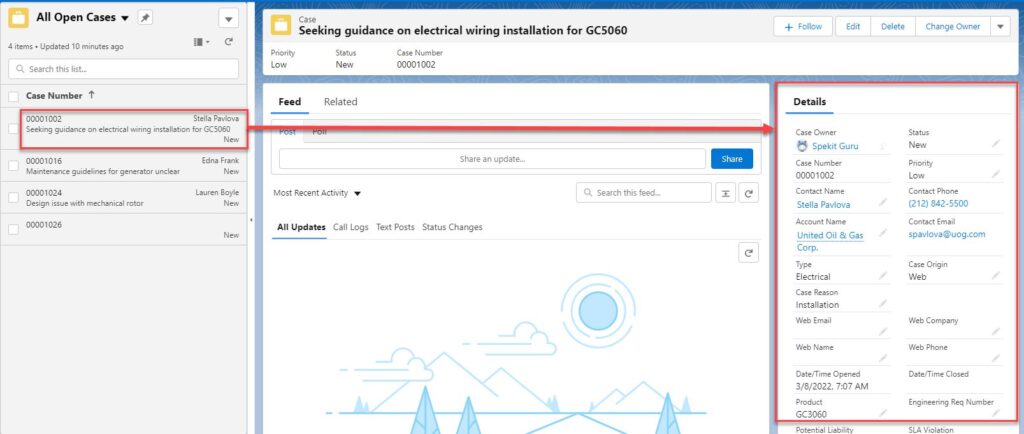
Task: Edit Web Email pencil icon
Action: click(x=882, y=332)
